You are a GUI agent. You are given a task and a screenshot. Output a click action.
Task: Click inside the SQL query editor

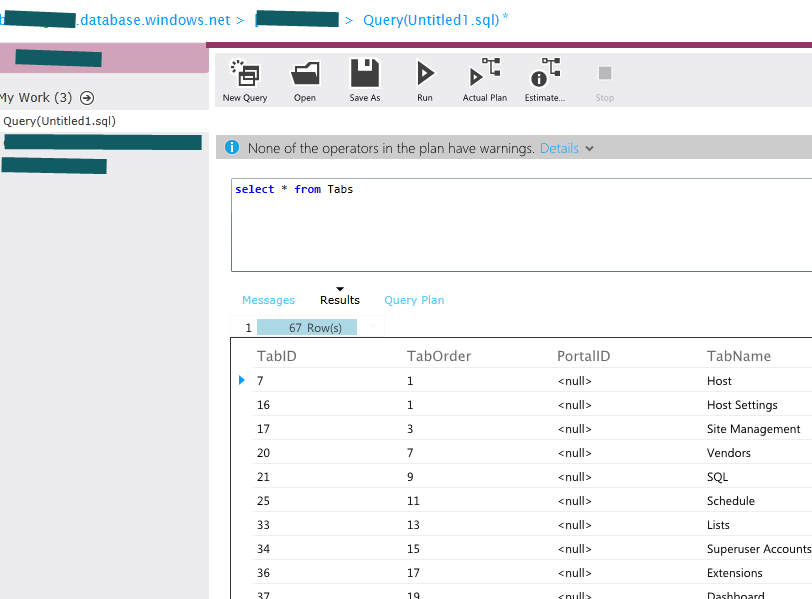click(521, 225)
